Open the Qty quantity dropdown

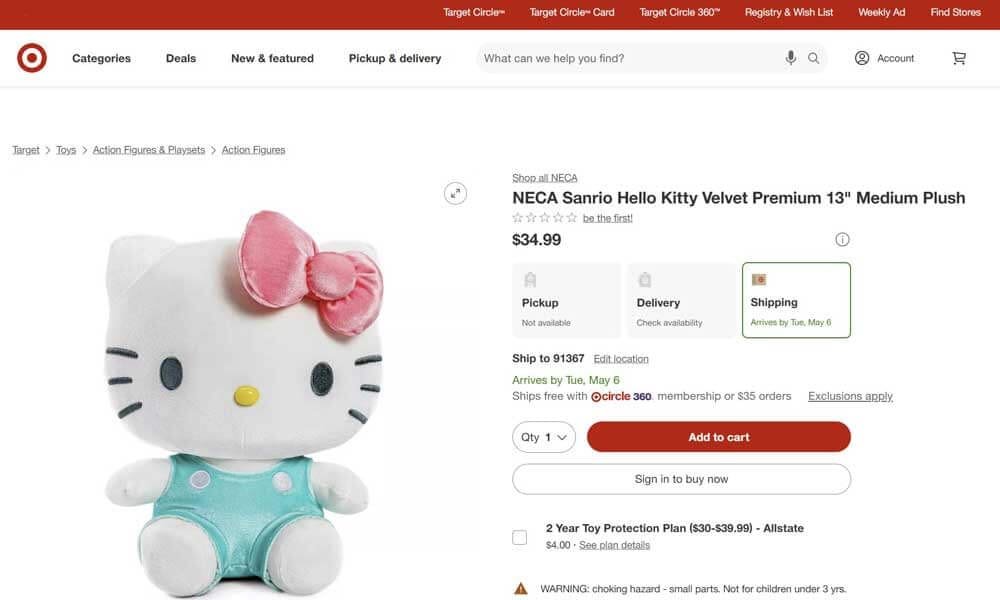[x=543, y=437]
